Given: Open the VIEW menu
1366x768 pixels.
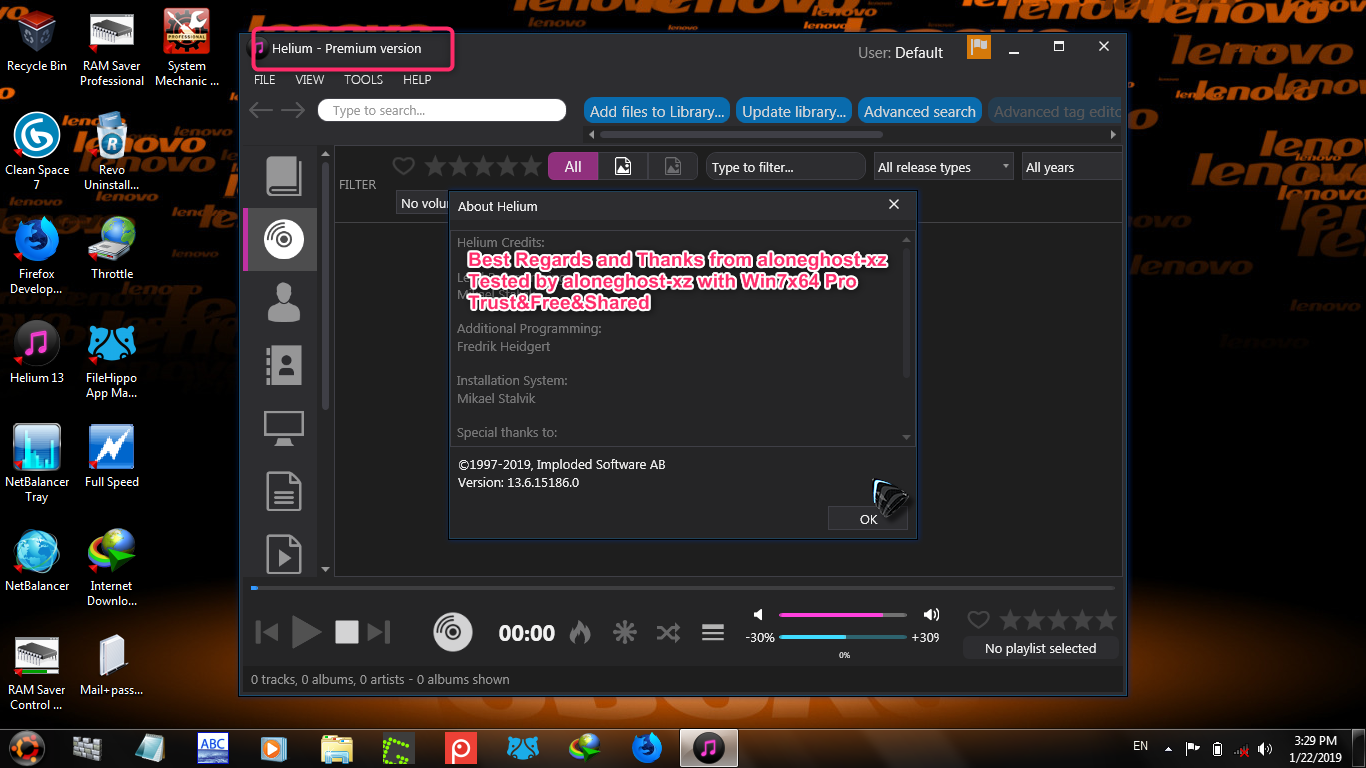Looking at the screenshot, I should (310, 80).
